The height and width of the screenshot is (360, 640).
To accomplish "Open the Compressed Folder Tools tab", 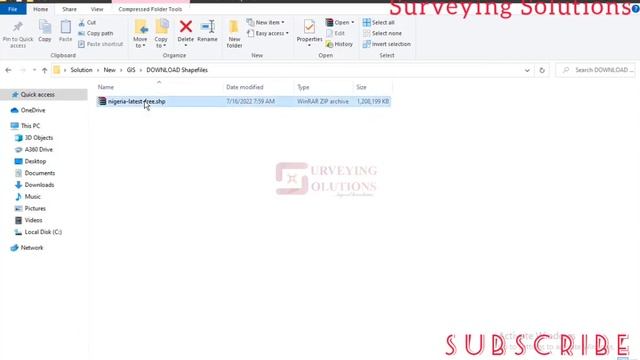I will (150, 9).
